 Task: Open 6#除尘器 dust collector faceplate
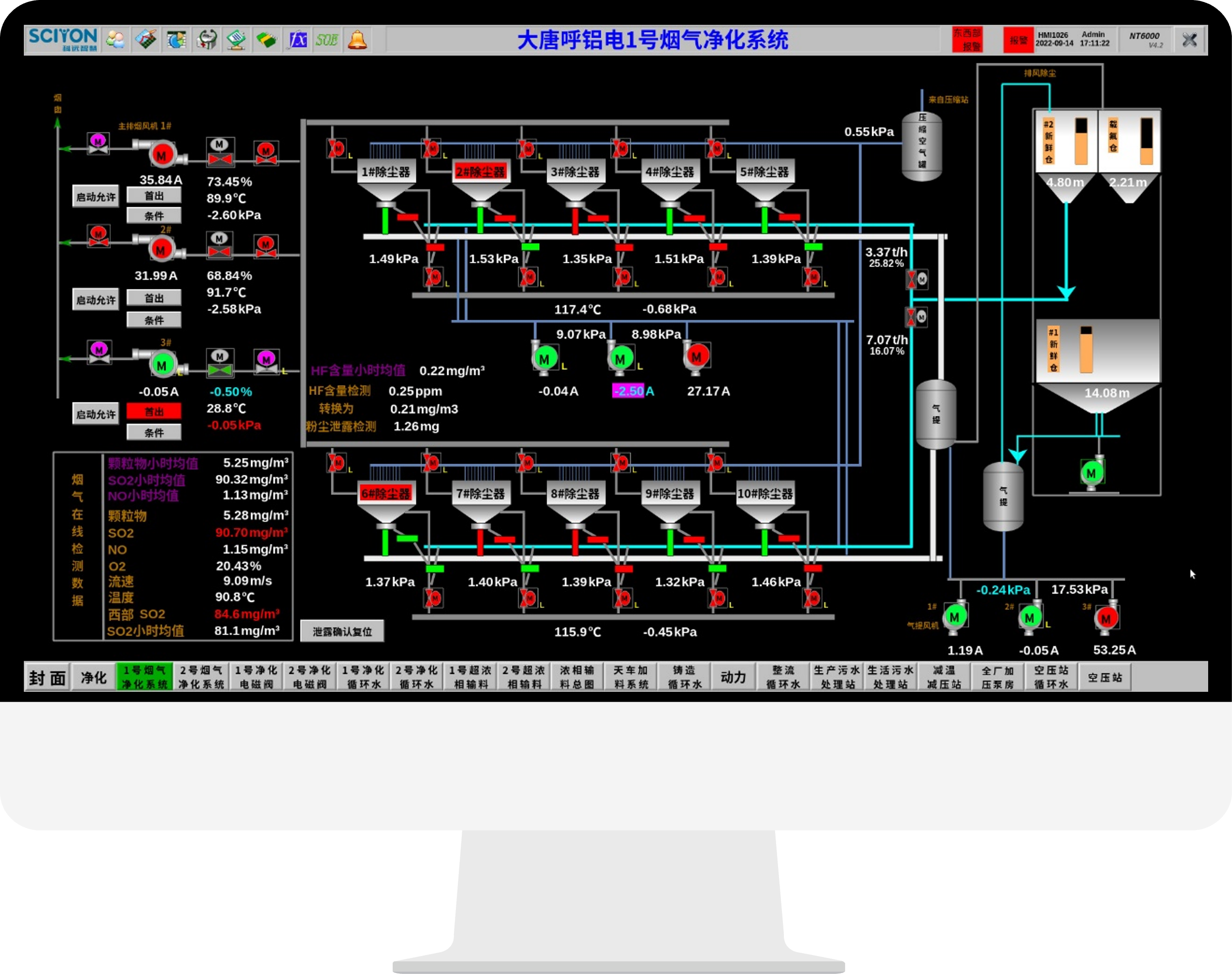[385, 493]
